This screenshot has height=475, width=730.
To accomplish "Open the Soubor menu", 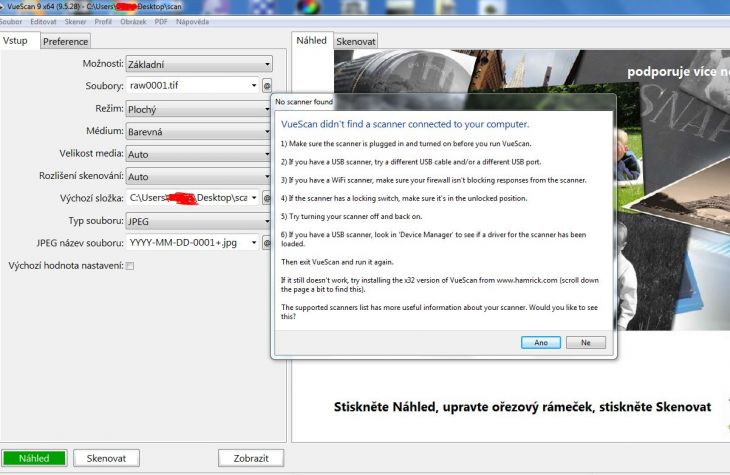I will click(x=10, y=21).
